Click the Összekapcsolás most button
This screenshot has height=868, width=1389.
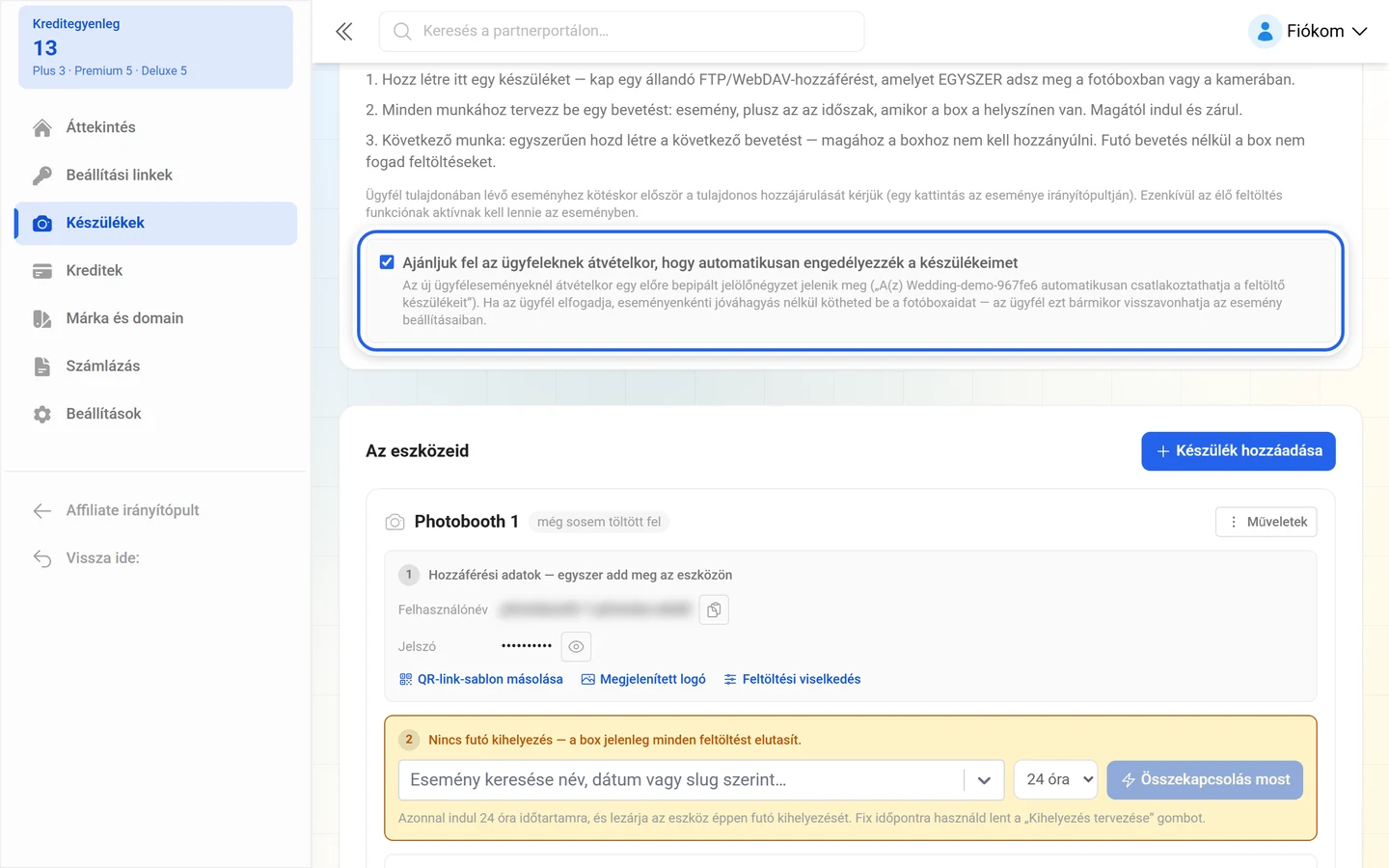[x=1205, y=780]
